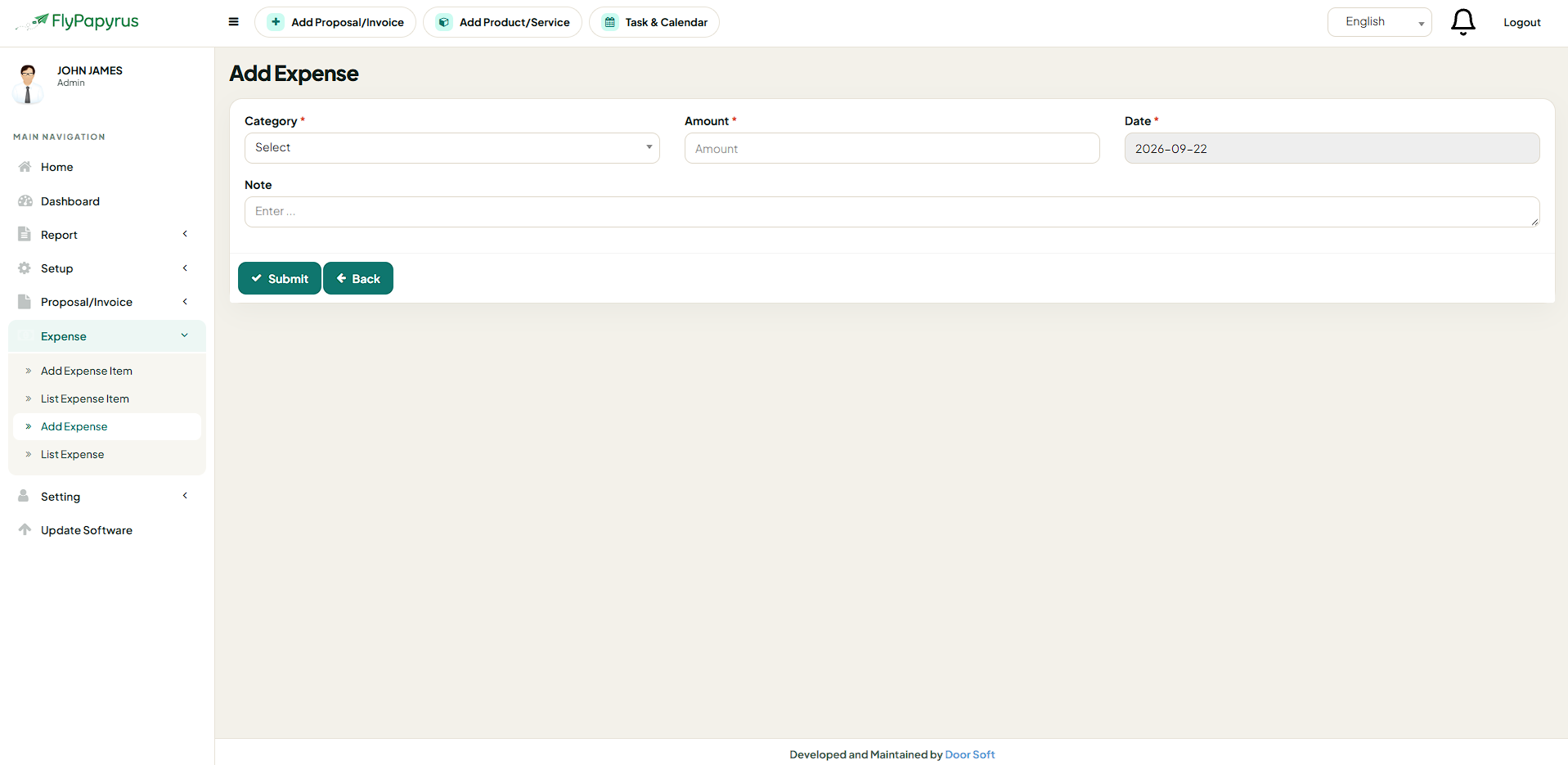Click calendar icon on Task & Calendar

pyautogui.click(x=610, y=22)
